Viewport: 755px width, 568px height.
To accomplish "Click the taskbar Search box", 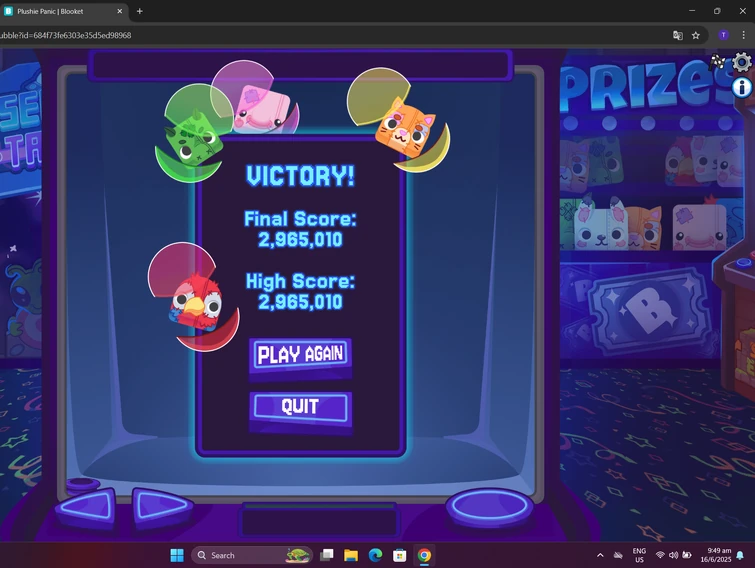I will 252,555.
